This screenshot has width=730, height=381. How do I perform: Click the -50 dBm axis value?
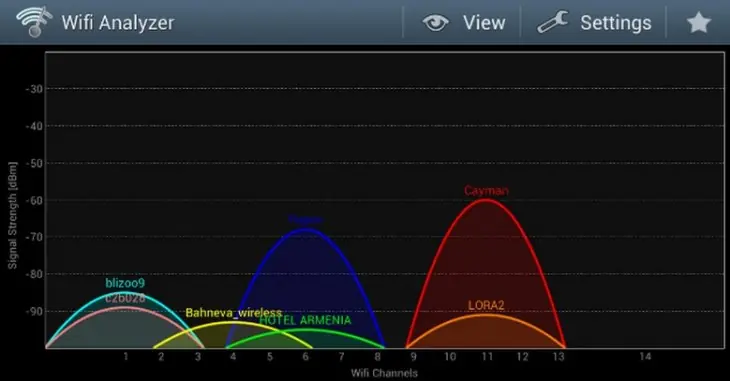(x=34, y=163)
